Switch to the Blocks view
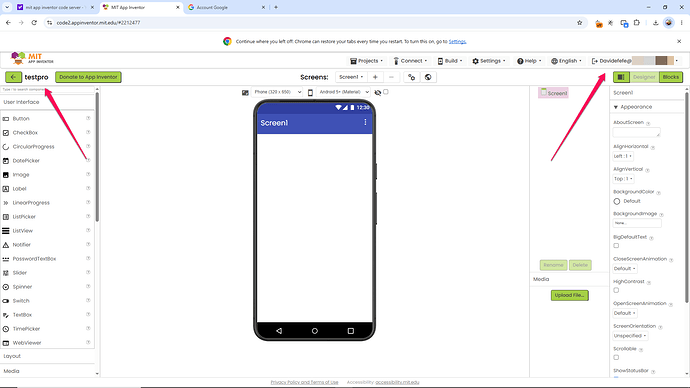The image size is (690, 388). pyautogui.click(x=671, y=77)
